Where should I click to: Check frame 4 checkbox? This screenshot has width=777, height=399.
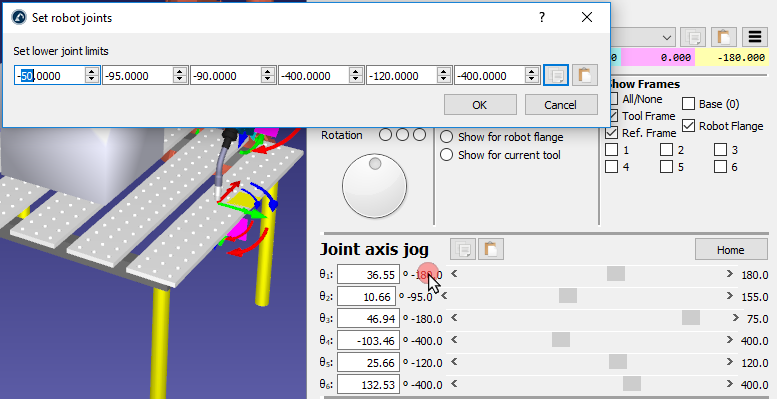(x=611, y=167)
